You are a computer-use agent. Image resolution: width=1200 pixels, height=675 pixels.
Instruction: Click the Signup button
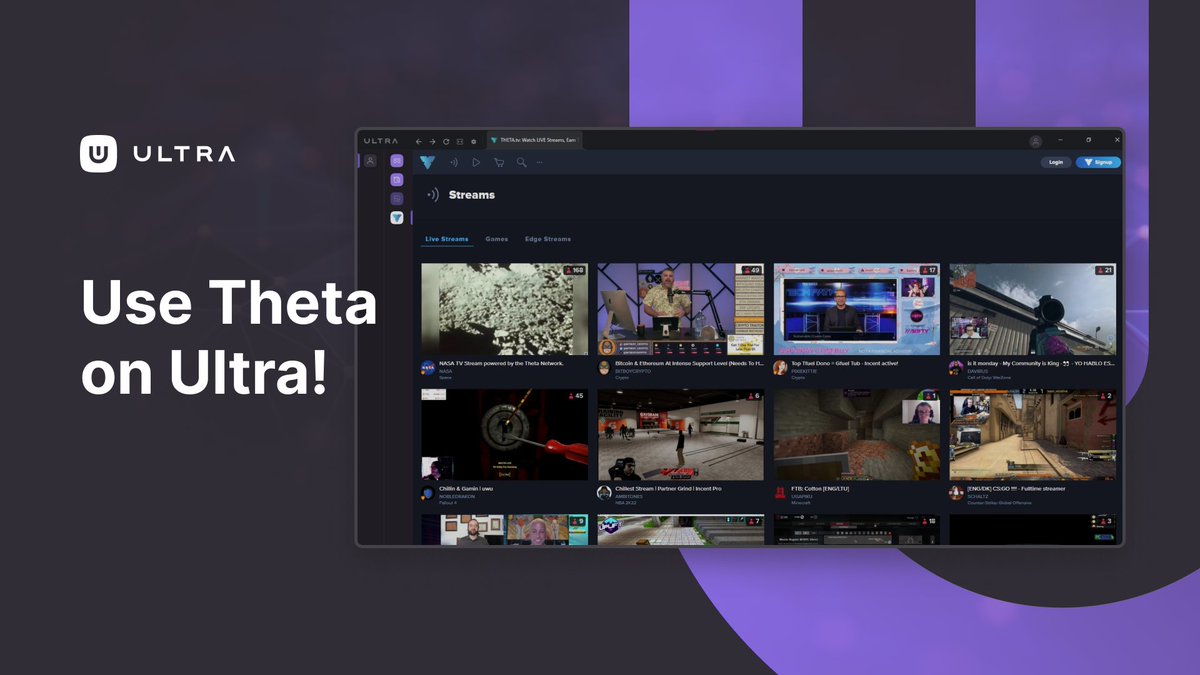pos(1098,162)
